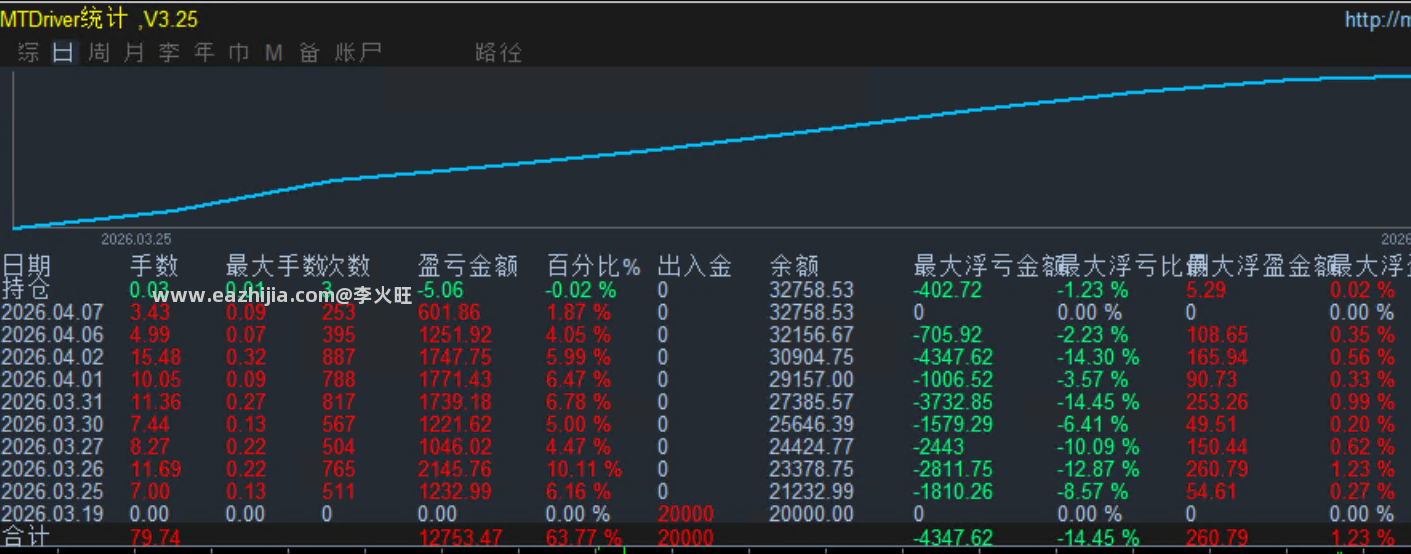Screen dimensions: 1411x554
Task: Click the balance value 29157.00
Action: click(812, 379)
